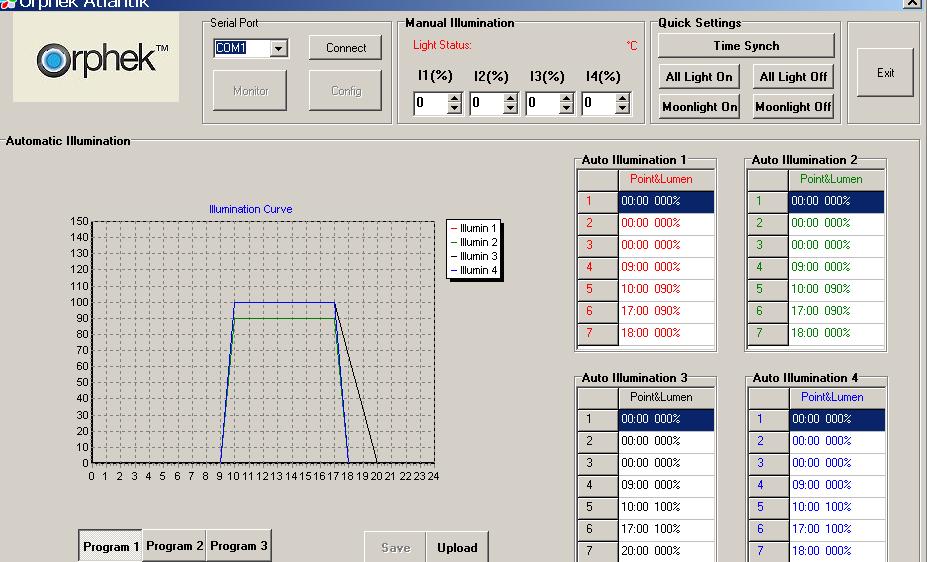Image resolution: width=927 pixels, height=562 pixels.
Task: Increase the I2(%) value with up arrow
Action: [510, 98]
